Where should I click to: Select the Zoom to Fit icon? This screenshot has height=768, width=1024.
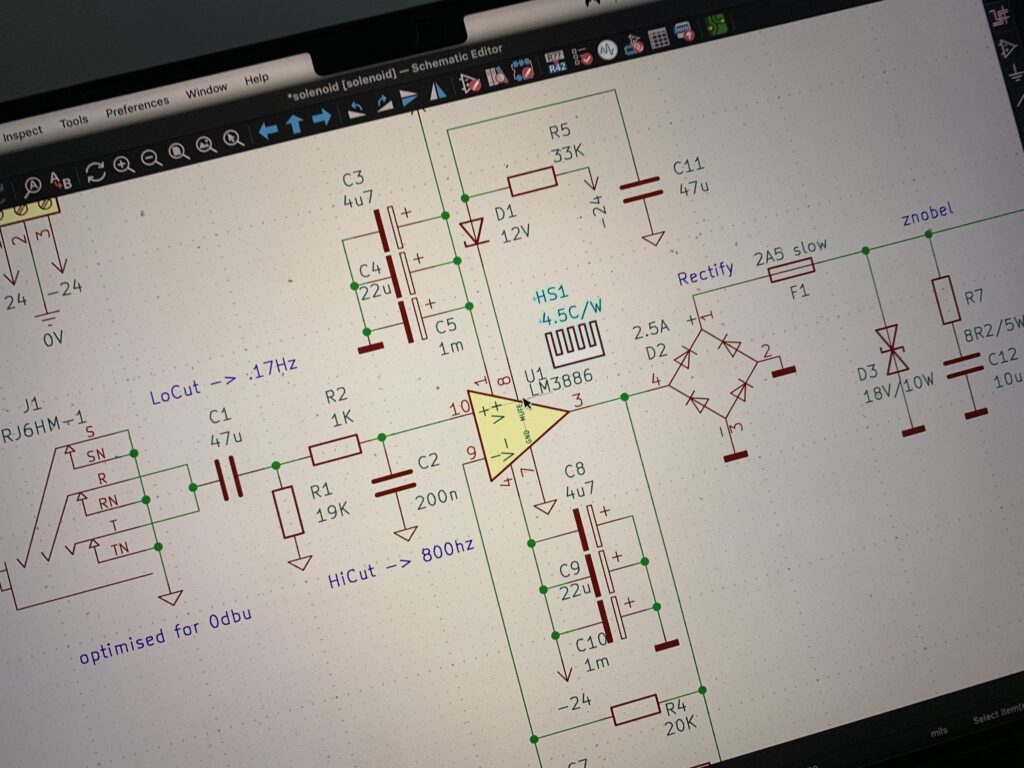(178, 152)
